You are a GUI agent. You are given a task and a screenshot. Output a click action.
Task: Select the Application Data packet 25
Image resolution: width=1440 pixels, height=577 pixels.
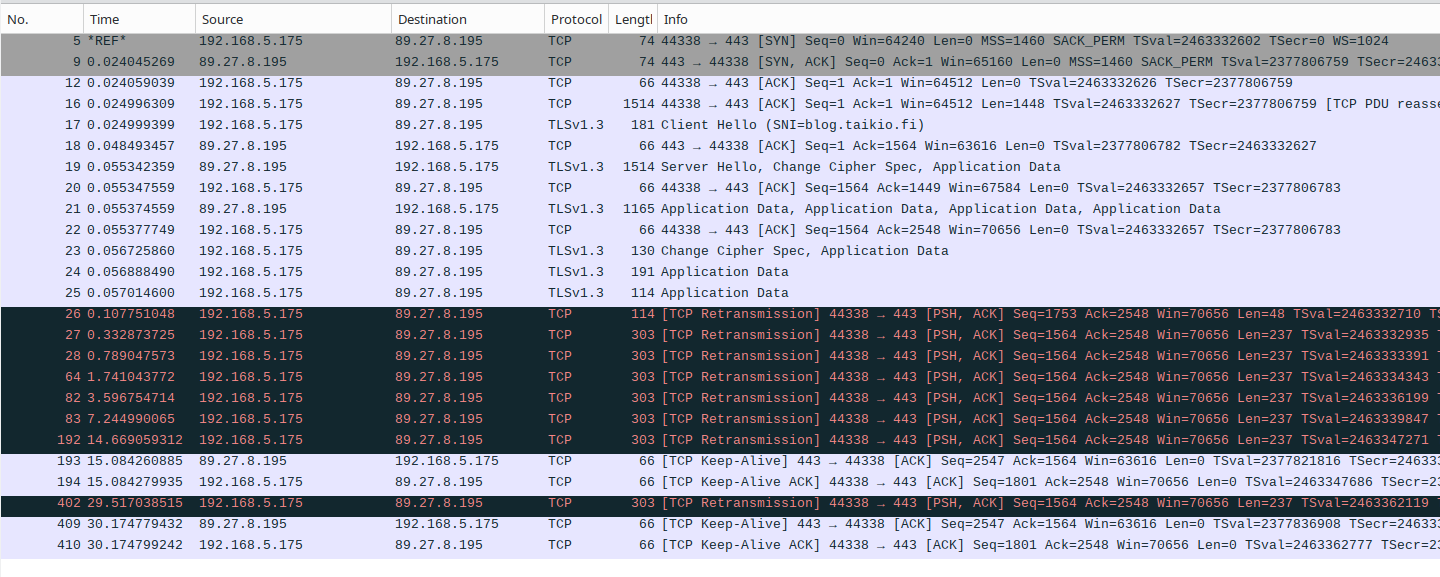pos(400,292)
